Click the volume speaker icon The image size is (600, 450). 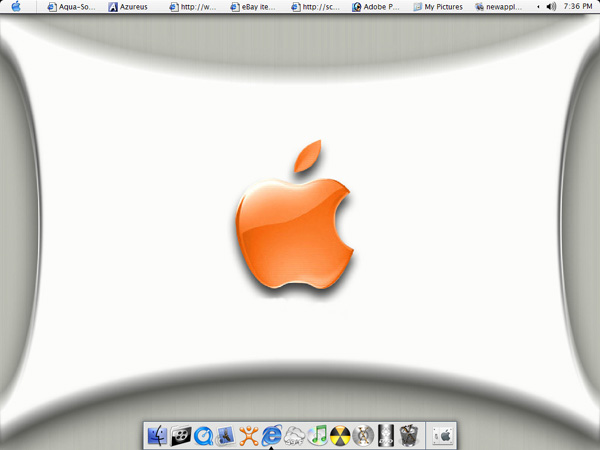coord(551,7)
